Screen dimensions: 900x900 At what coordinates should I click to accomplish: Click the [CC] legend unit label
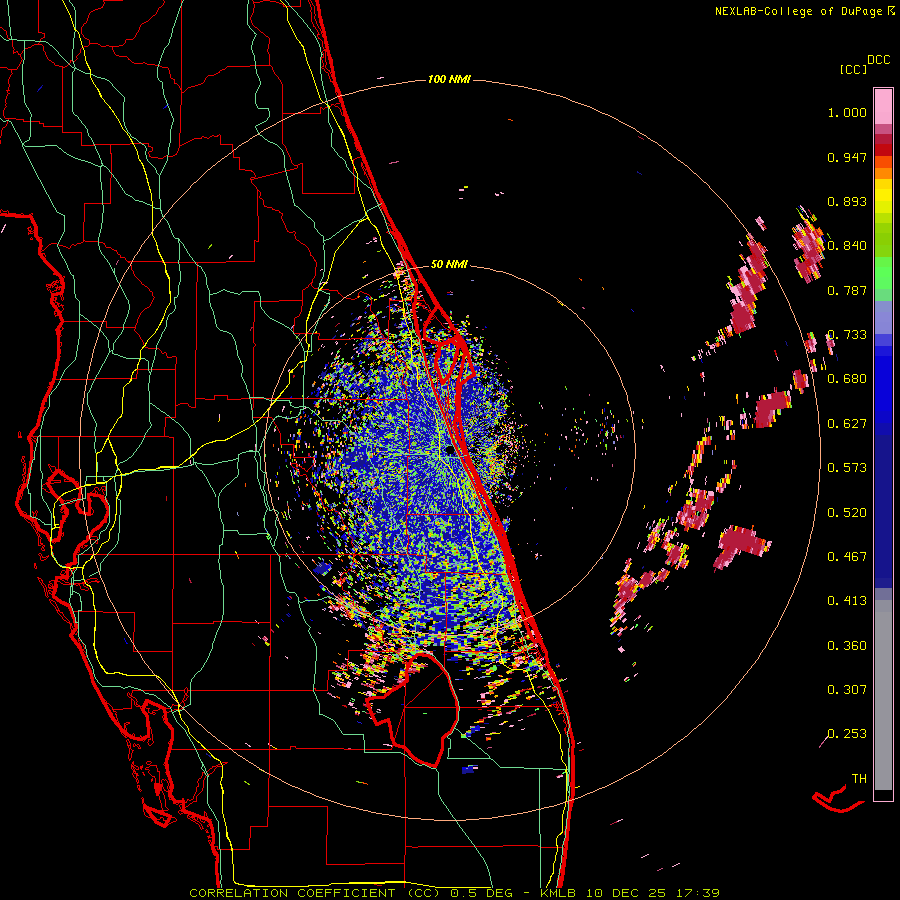[x=854, y=69]
